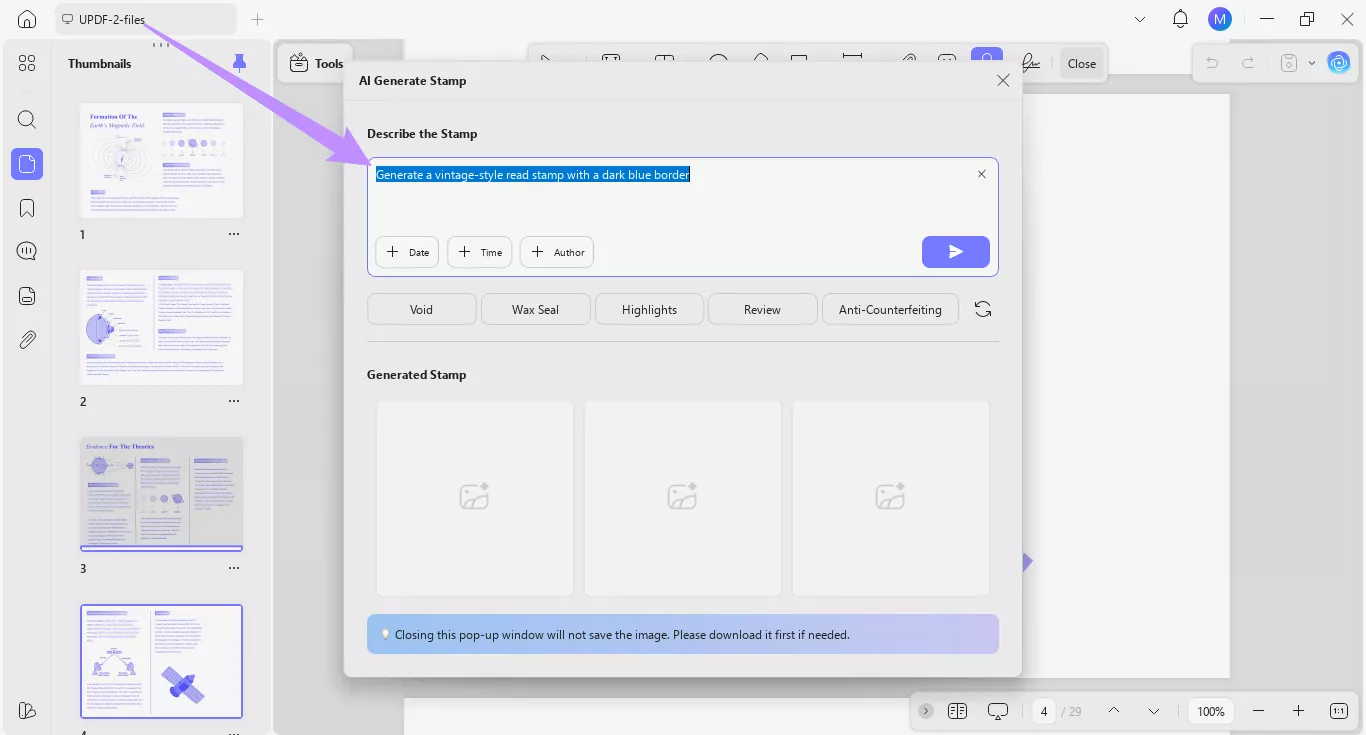Select the third generated stamp placeholder

point(891,498)
